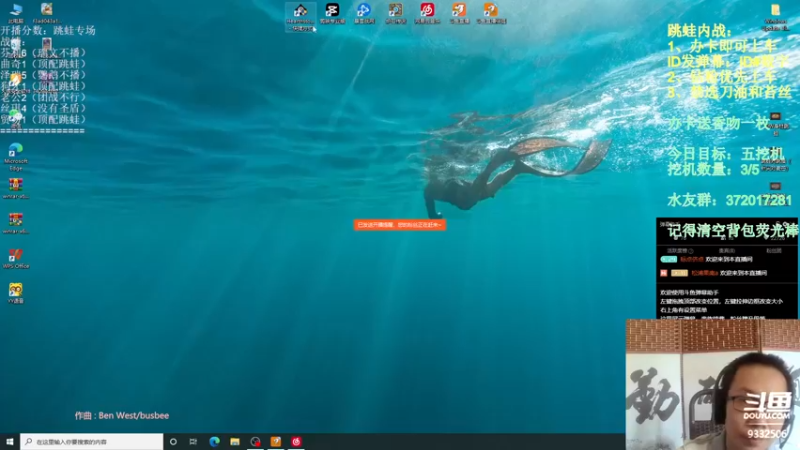Open the folder icon at the top-right corner
The width and height of the screenshot is (800, 450).
775,16
